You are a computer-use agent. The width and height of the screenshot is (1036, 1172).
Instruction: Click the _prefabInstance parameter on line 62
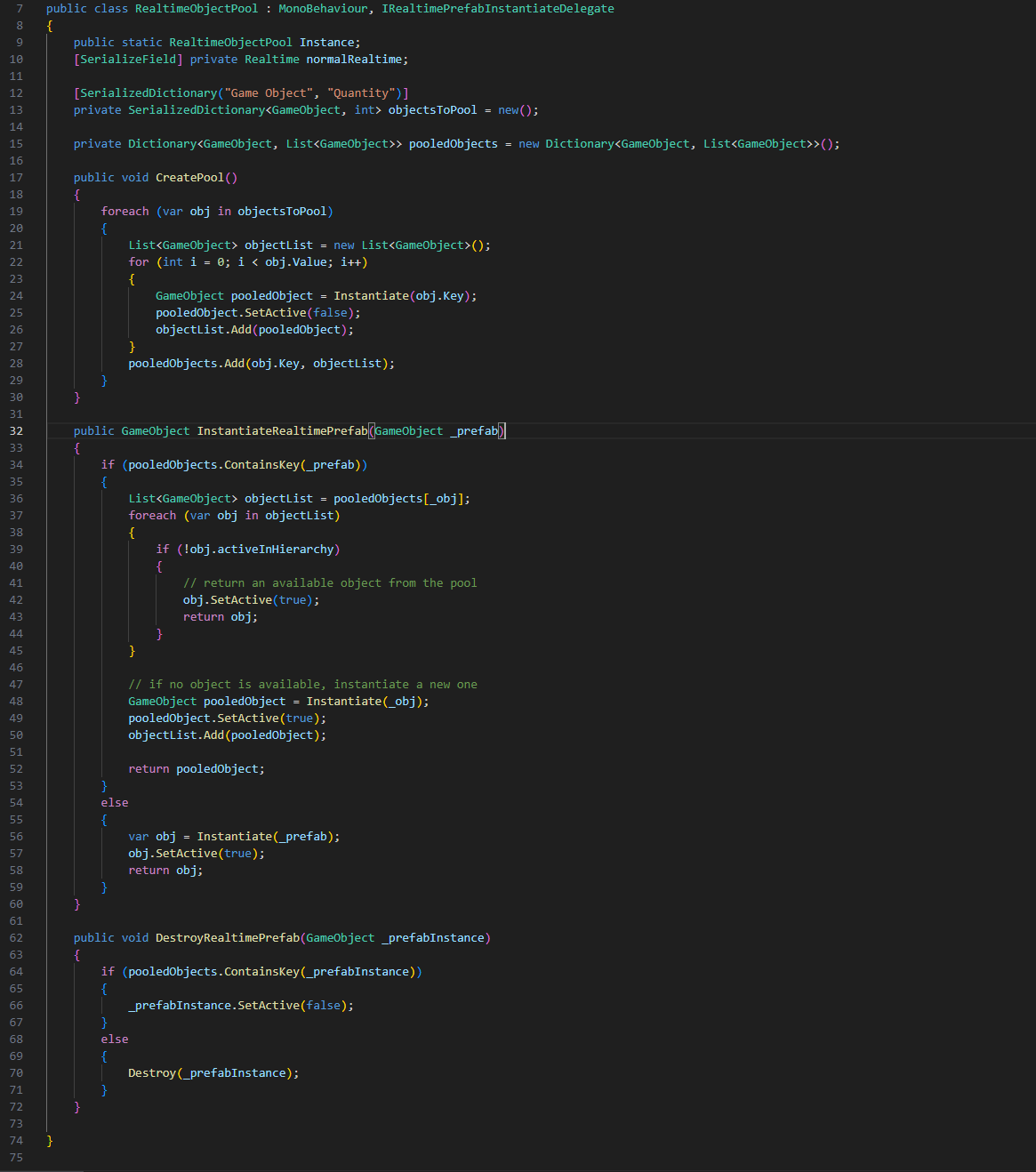[x=433, y=938]
